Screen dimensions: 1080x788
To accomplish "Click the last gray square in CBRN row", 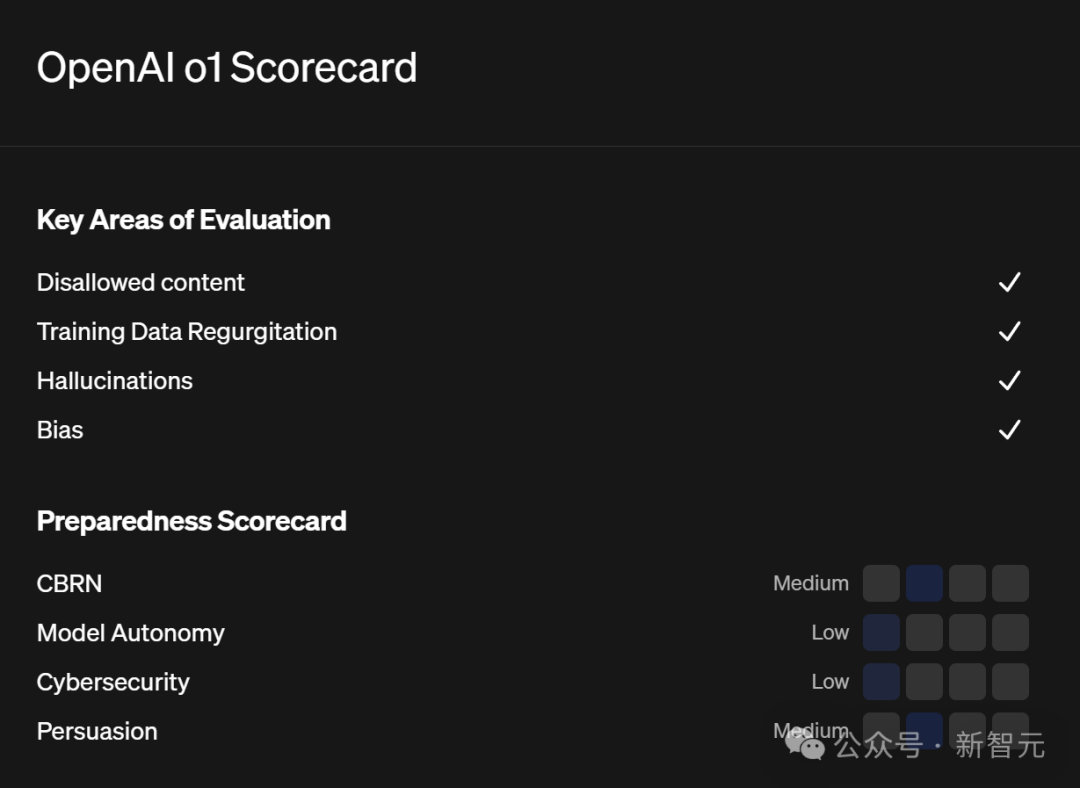I will point(1010,583).
